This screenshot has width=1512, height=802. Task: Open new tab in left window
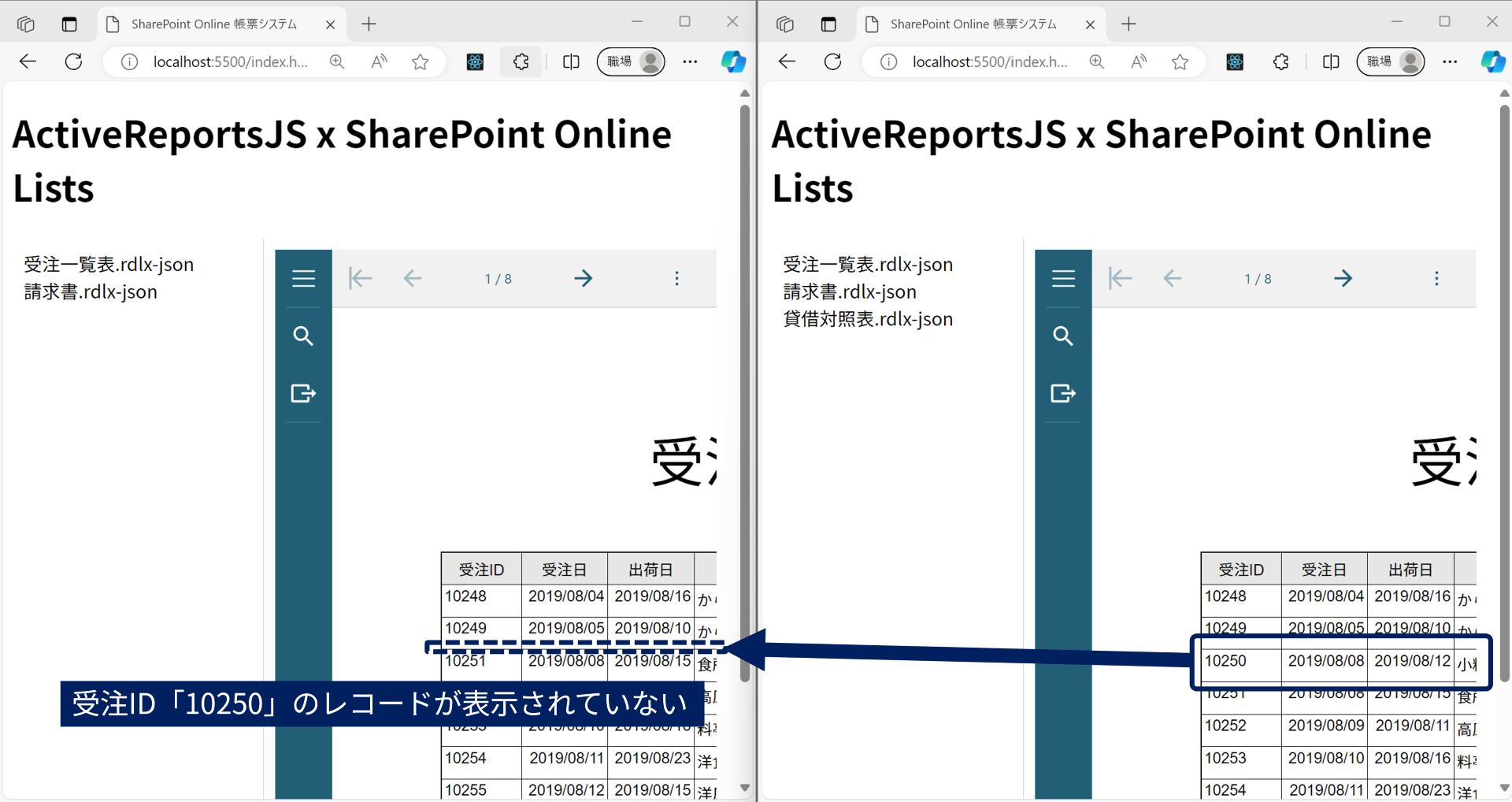(369, 24)
